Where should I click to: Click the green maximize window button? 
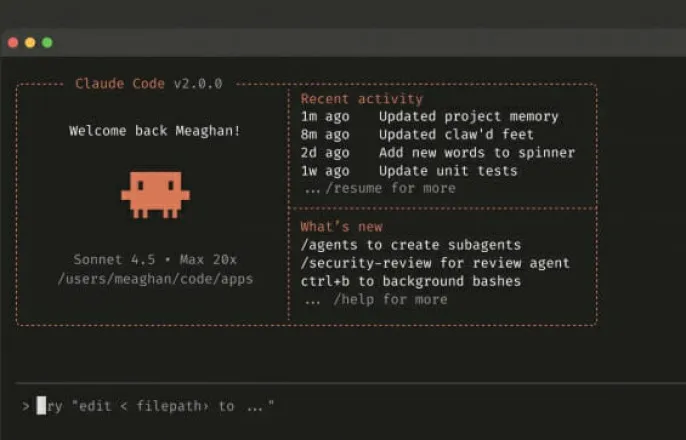47,42
